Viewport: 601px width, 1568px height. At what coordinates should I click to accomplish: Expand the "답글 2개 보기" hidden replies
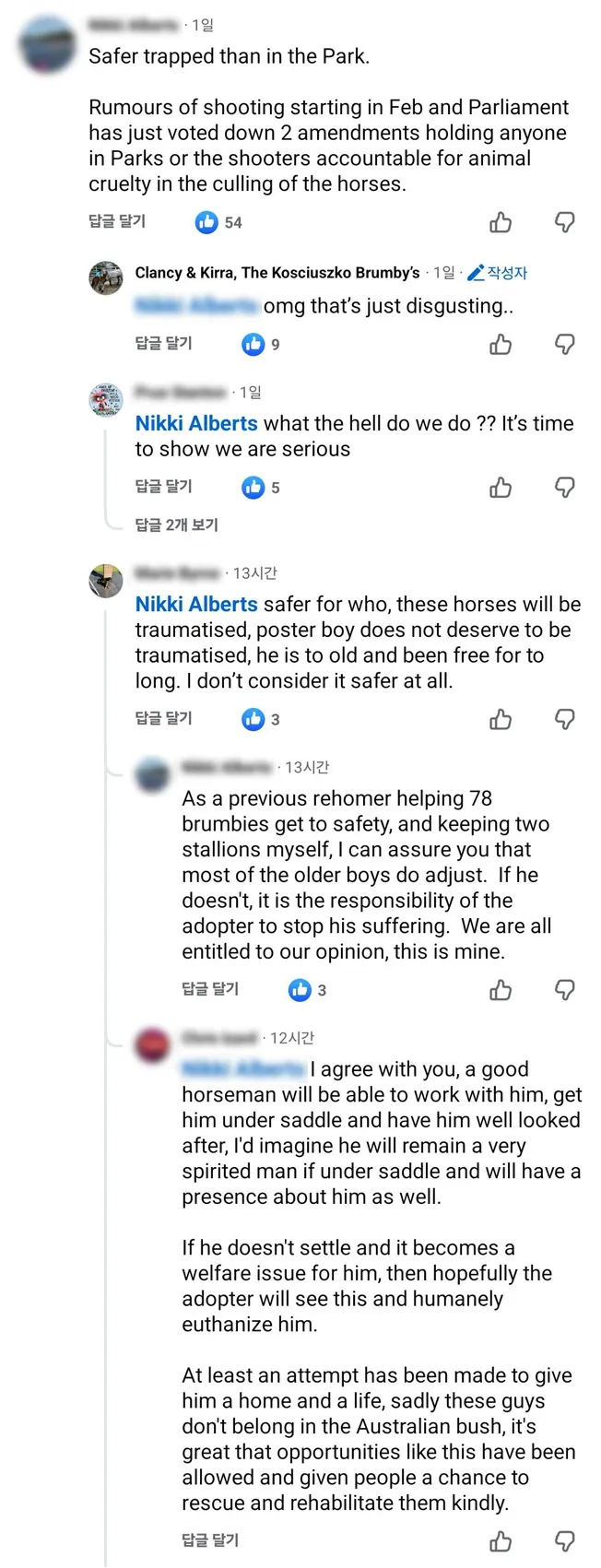[x=177, y=525]
